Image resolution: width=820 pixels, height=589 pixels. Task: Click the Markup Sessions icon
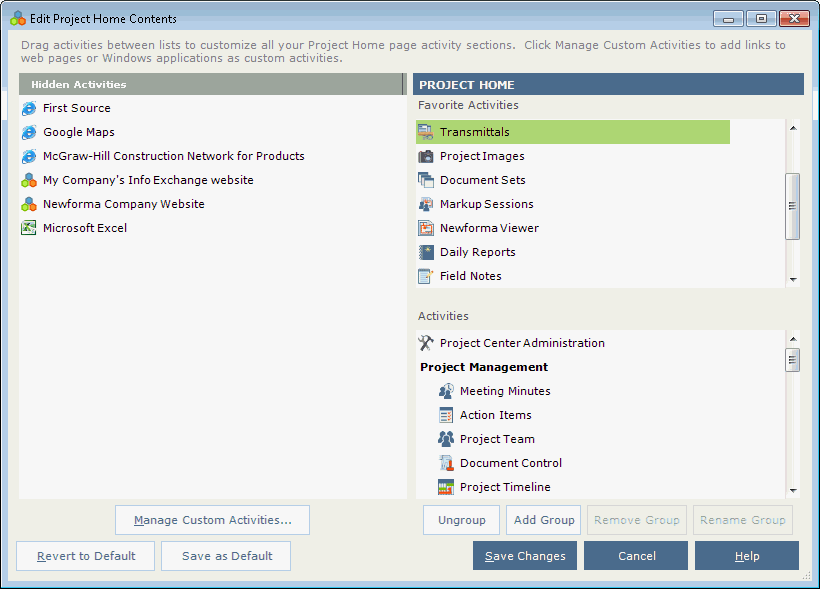click(426, 204)
